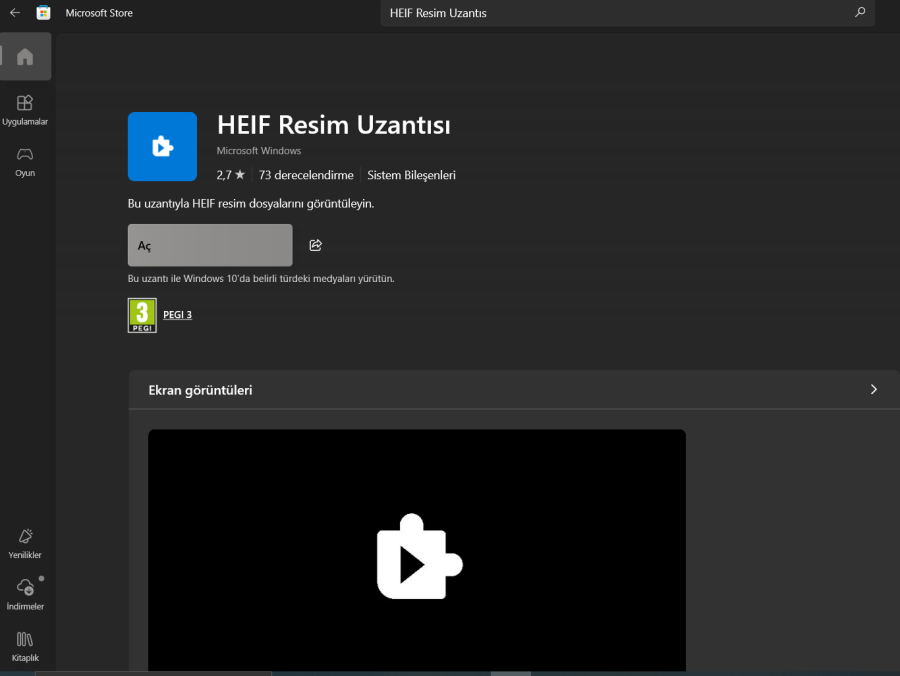Click the 73 derecelendirme link
This screenshot has width=900, height=676.
pos(306,174)
